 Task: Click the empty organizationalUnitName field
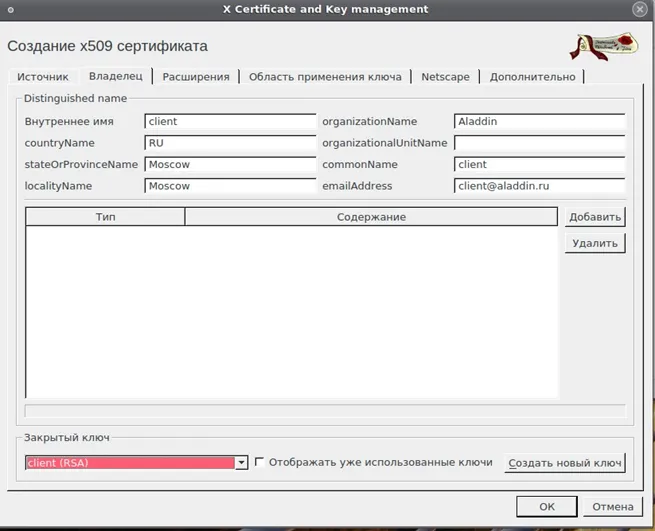539,143
